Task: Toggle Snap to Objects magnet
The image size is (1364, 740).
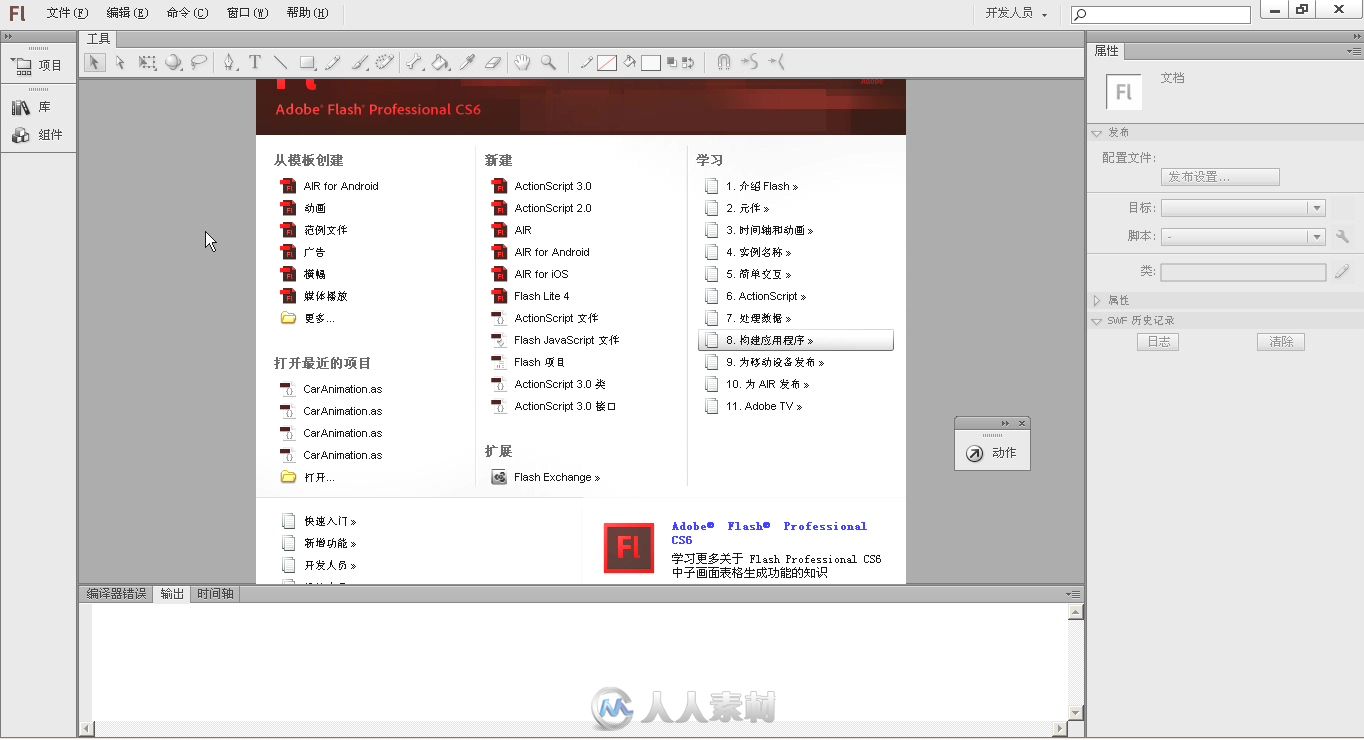Action: click(x=723, y=62)
